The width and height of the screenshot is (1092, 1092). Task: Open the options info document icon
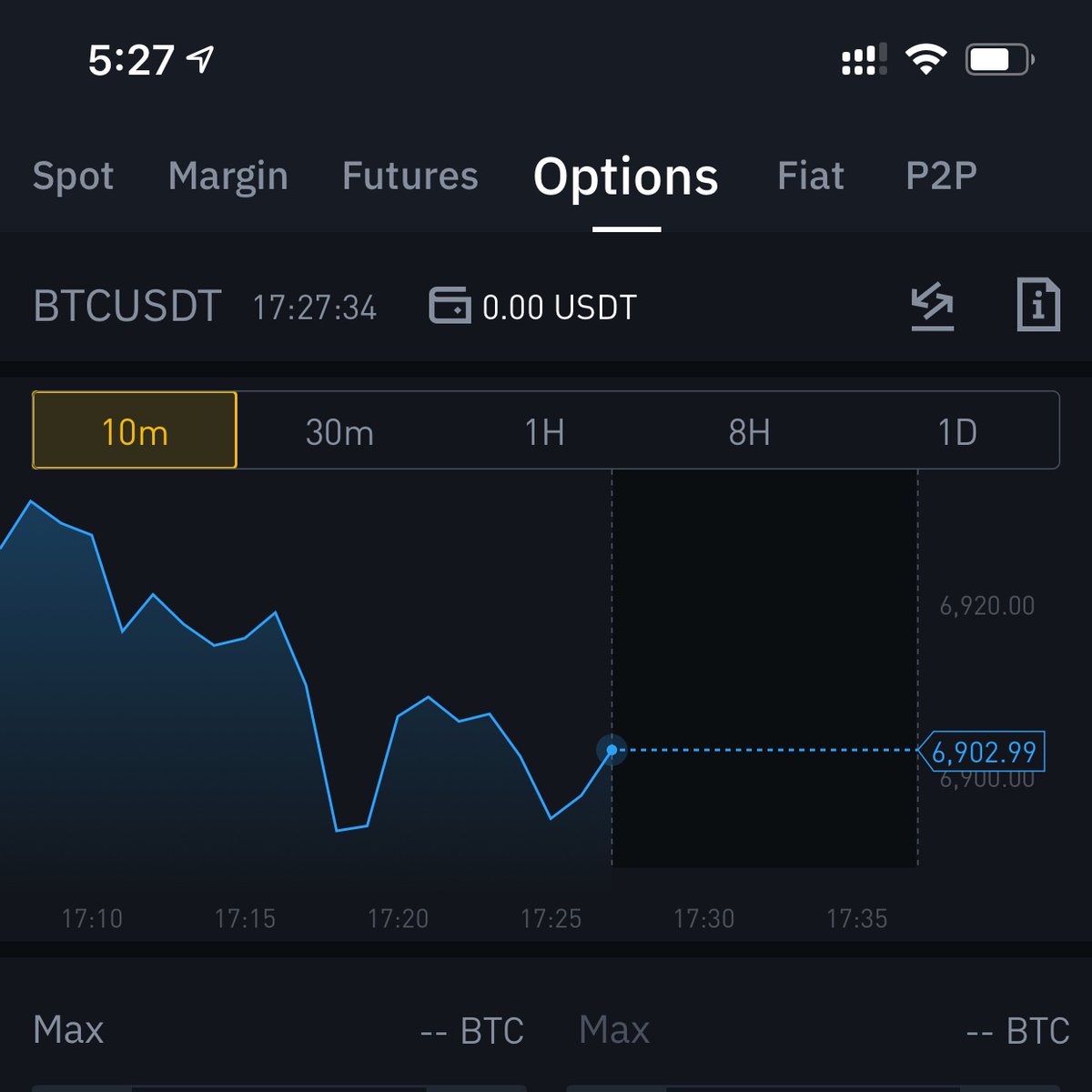[x=1037, y=304]
